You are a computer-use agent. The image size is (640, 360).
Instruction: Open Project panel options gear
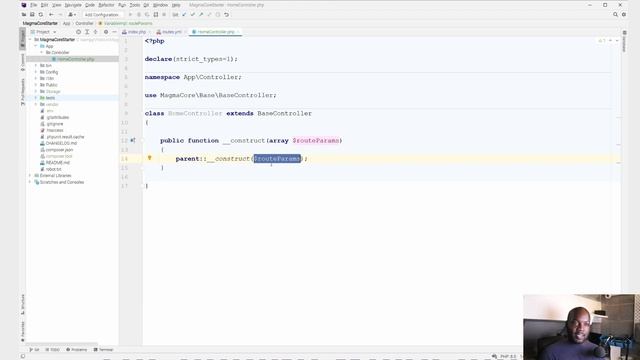106,32
